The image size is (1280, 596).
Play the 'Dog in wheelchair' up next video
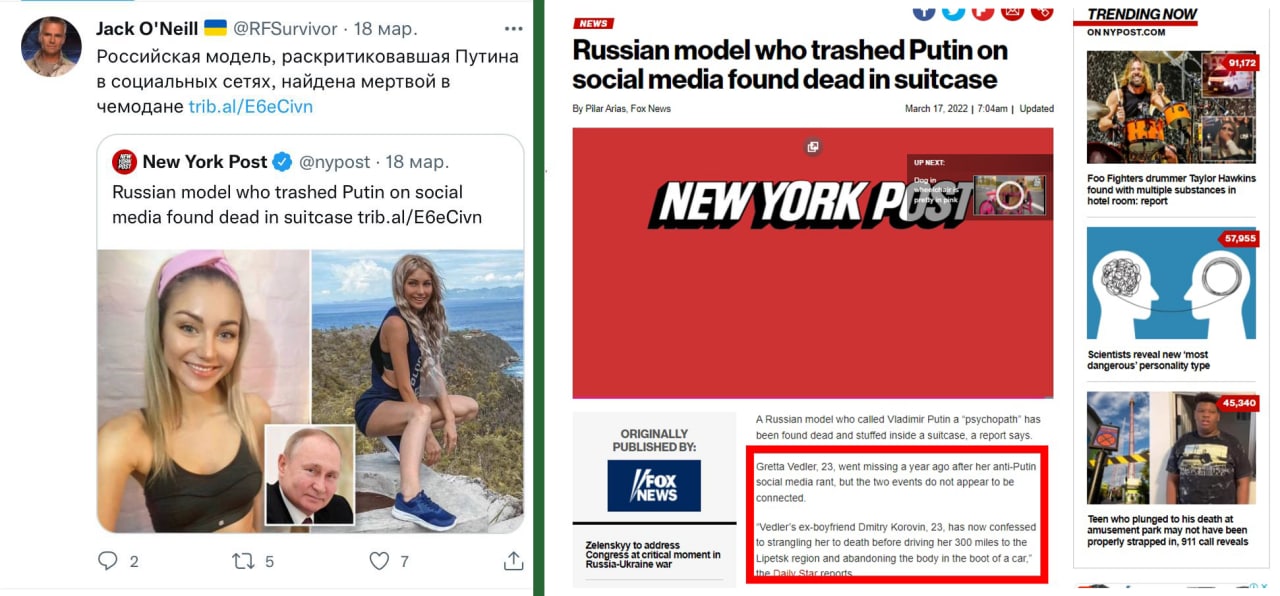[x=1008, y=195]
